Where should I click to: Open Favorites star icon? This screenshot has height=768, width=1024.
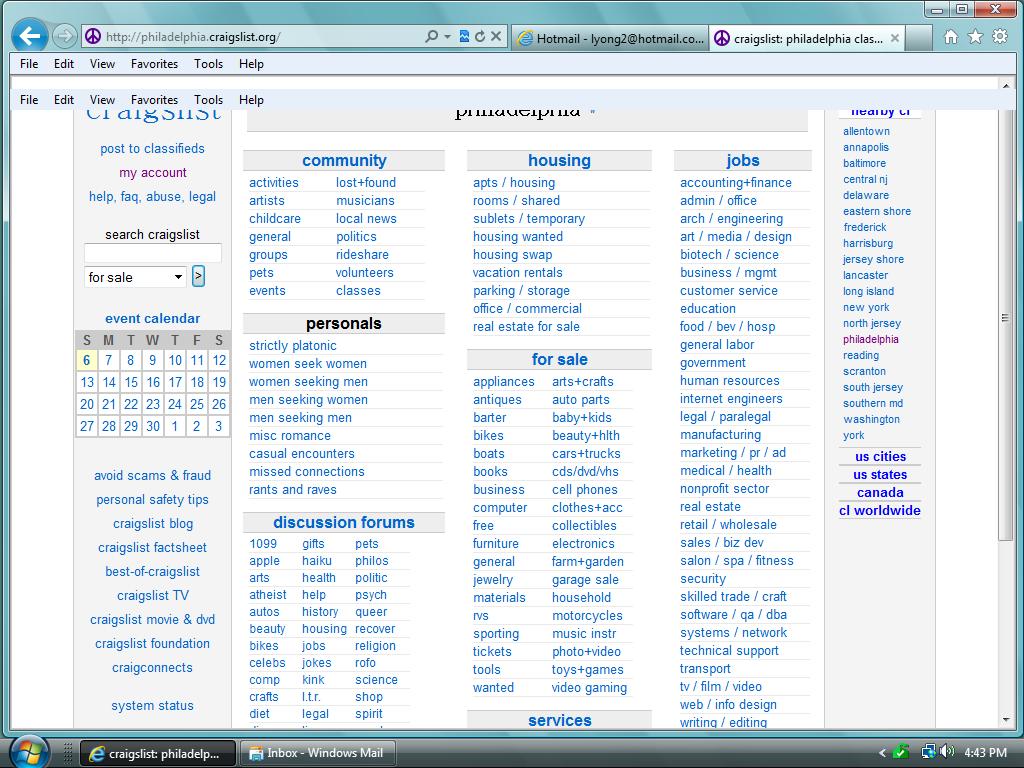975,37
